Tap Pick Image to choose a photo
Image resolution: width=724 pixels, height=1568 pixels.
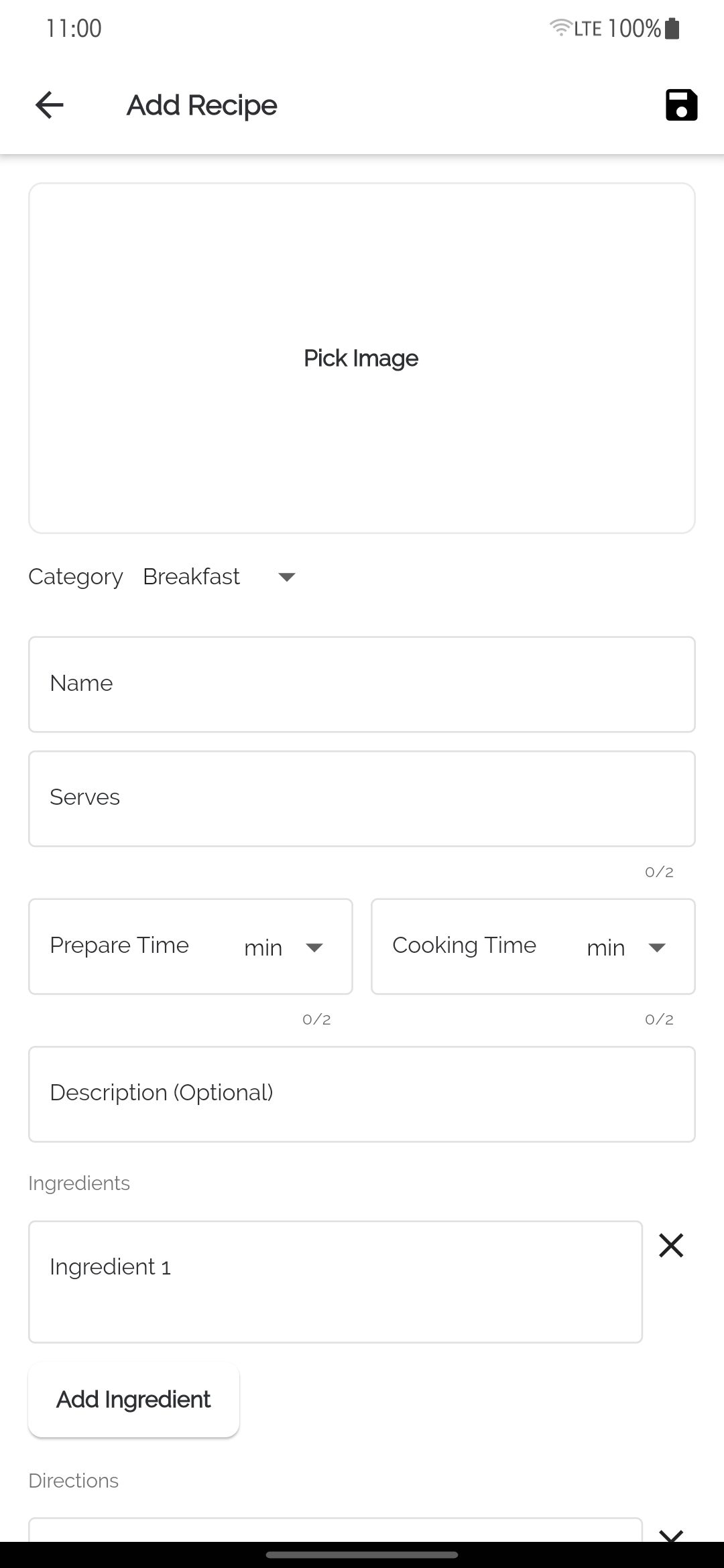tap(361, 358)
